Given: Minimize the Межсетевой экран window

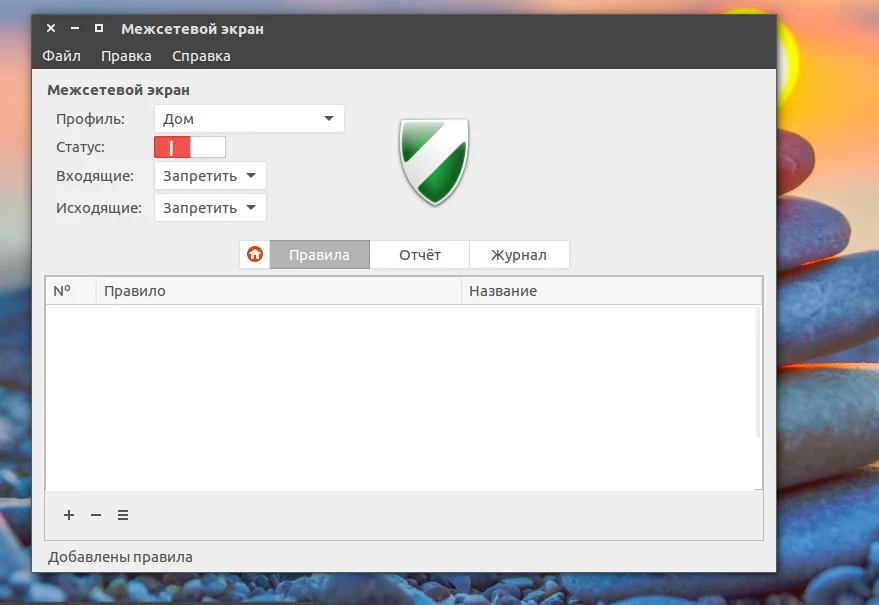Looking at the screenshot, I should click(x=75, y=28).
